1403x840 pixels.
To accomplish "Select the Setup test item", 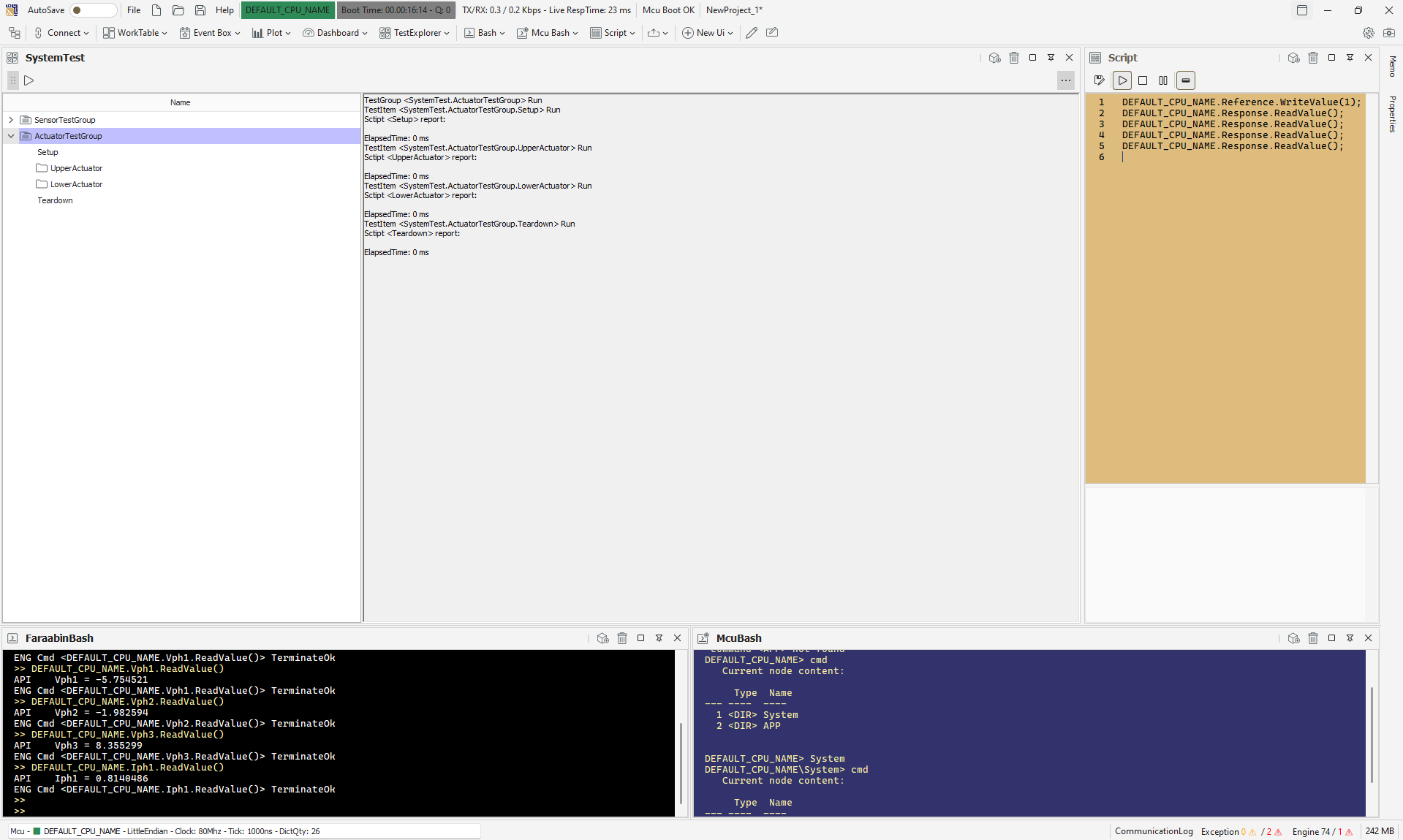I will pos(48,152).
